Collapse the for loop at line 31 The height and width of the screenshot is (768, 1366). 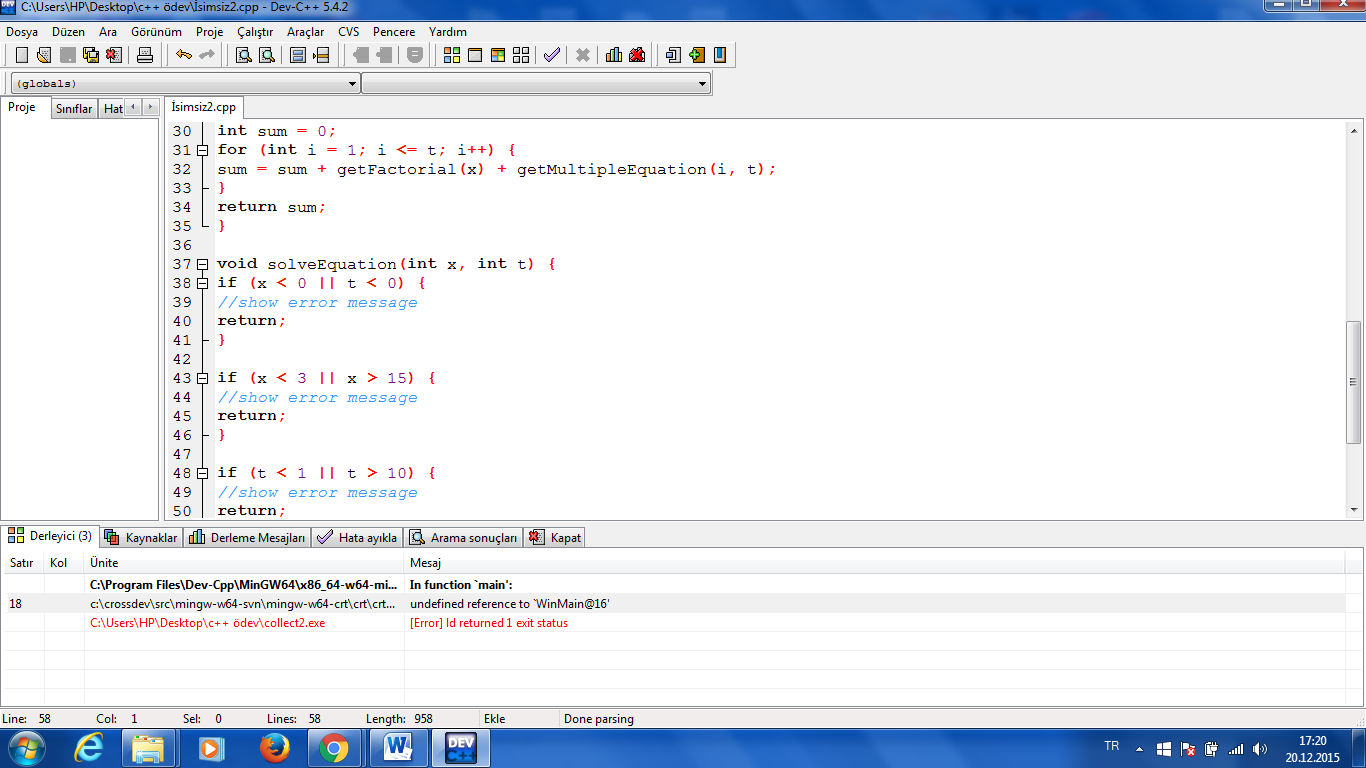pyautogui.click(x=203, y=151)
